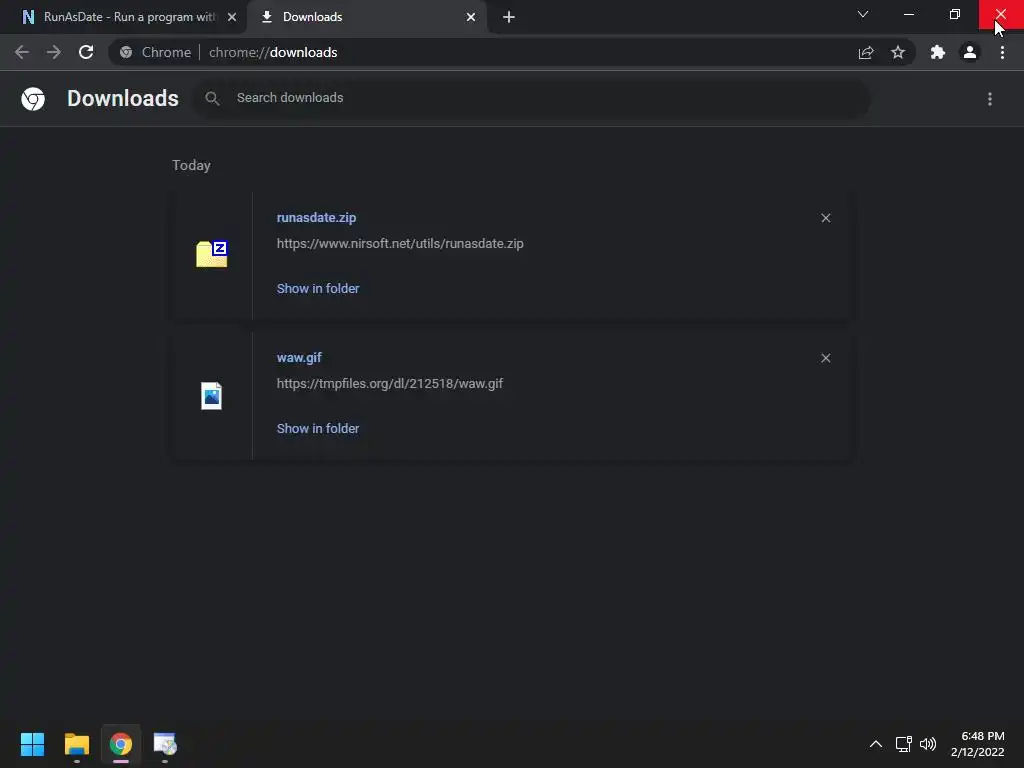
Task: Click the Today date heading
Action: [x=191, y=165]
